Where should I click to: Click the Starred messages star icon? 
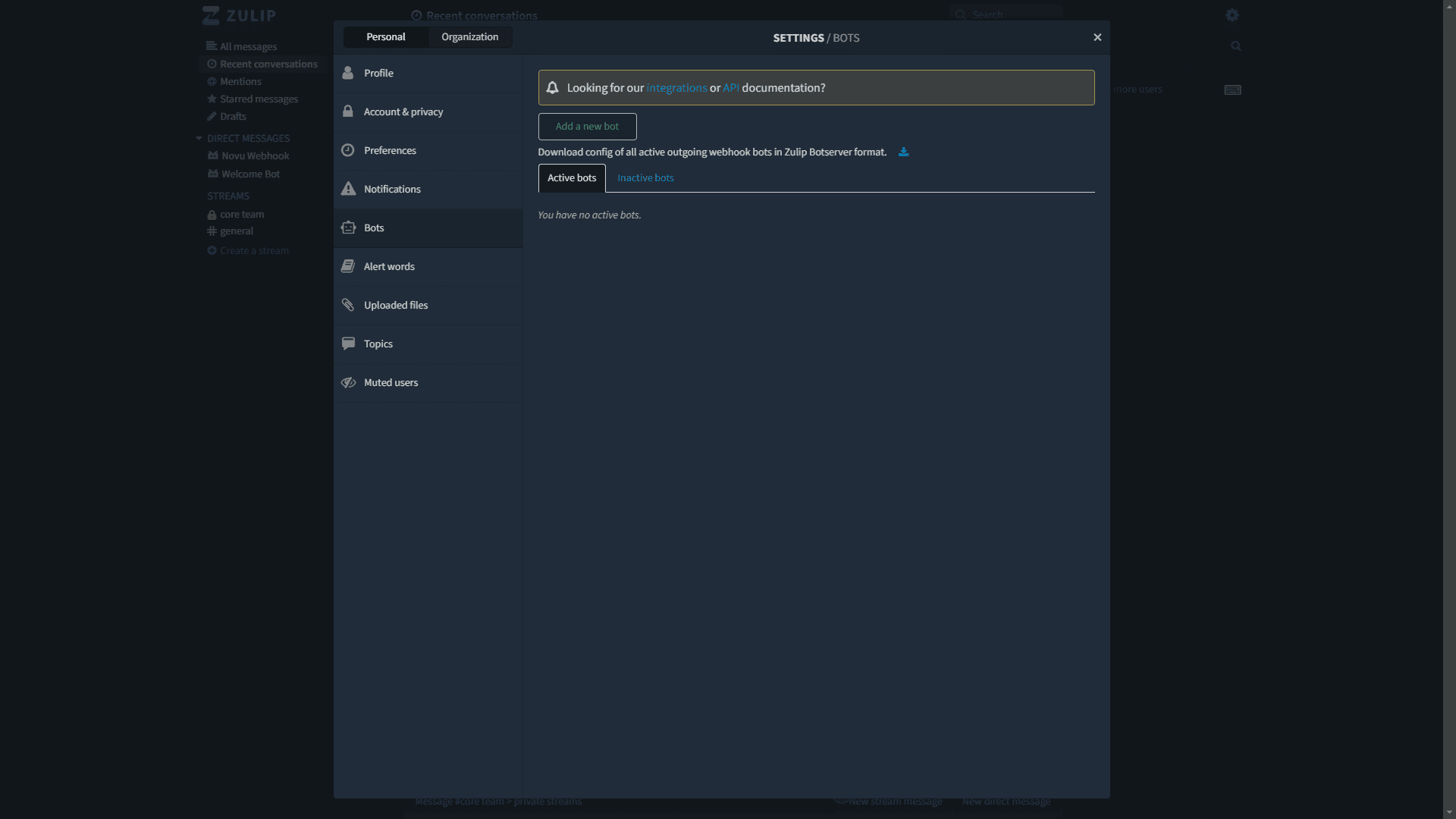tap(212, 99)
